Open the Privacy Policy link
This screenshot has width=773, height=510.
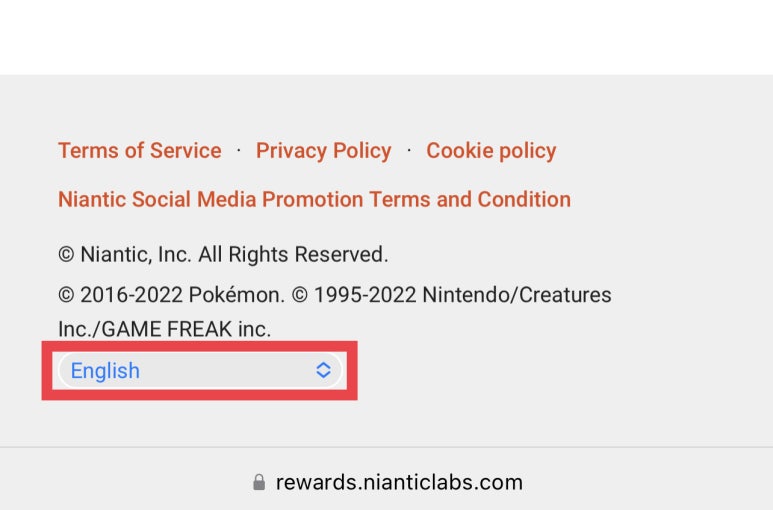point(323,151)
